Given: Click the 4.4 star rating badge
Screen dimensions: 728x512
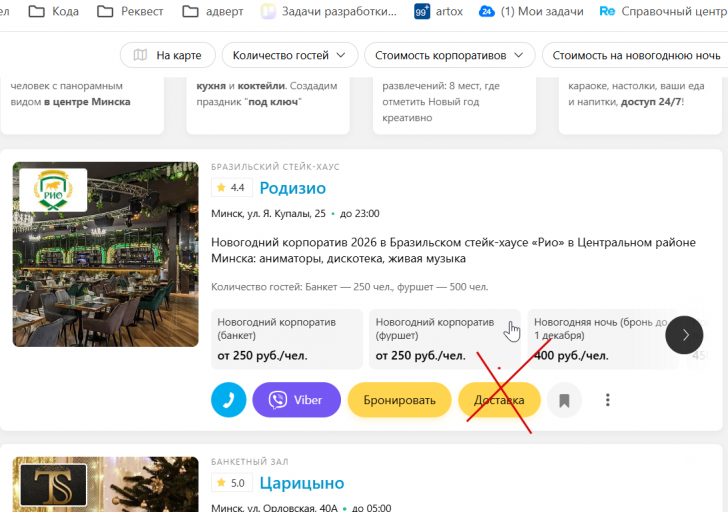Looking at the screenshot, I should [x=232, y=188].
